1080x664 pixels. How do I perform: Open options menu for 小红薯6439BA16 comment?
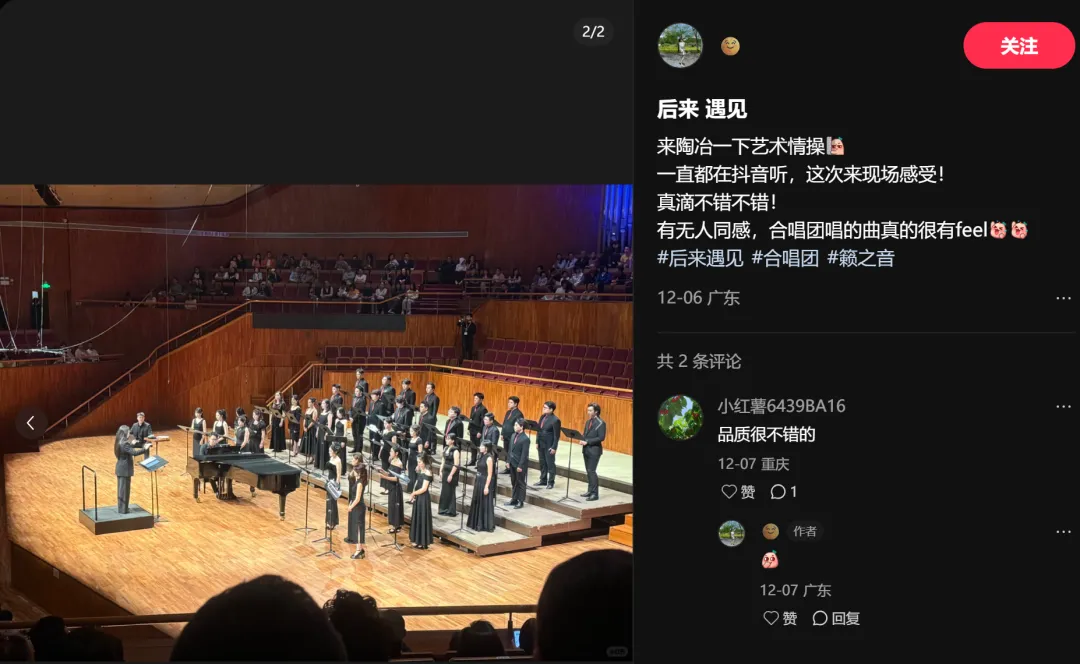click(x=1063, y=406)
